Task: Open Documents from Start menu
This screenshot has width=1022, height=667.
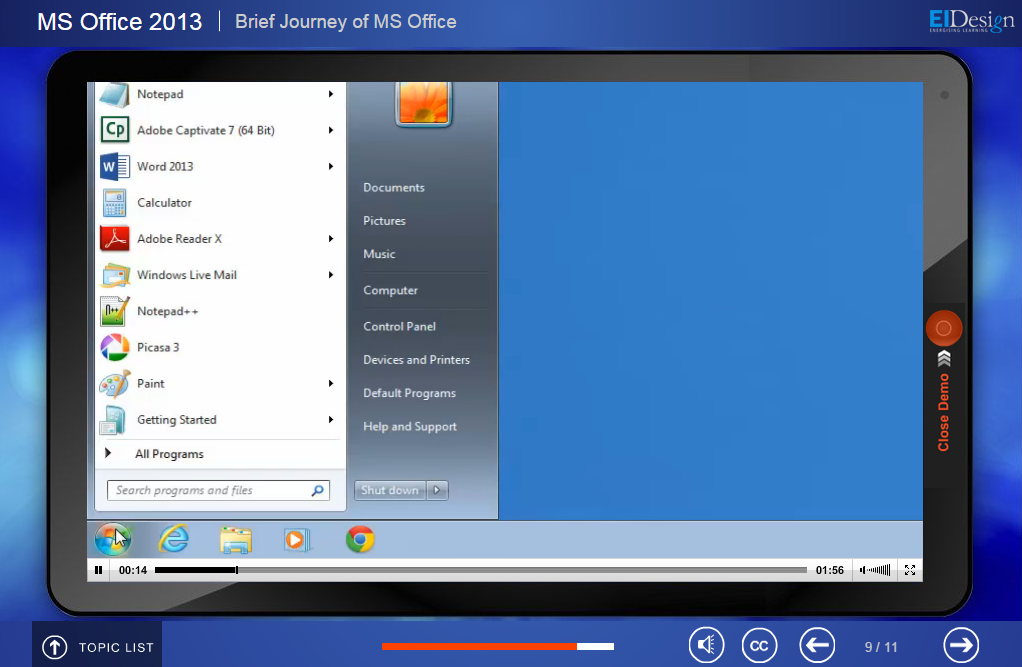Action: [394, 188]
